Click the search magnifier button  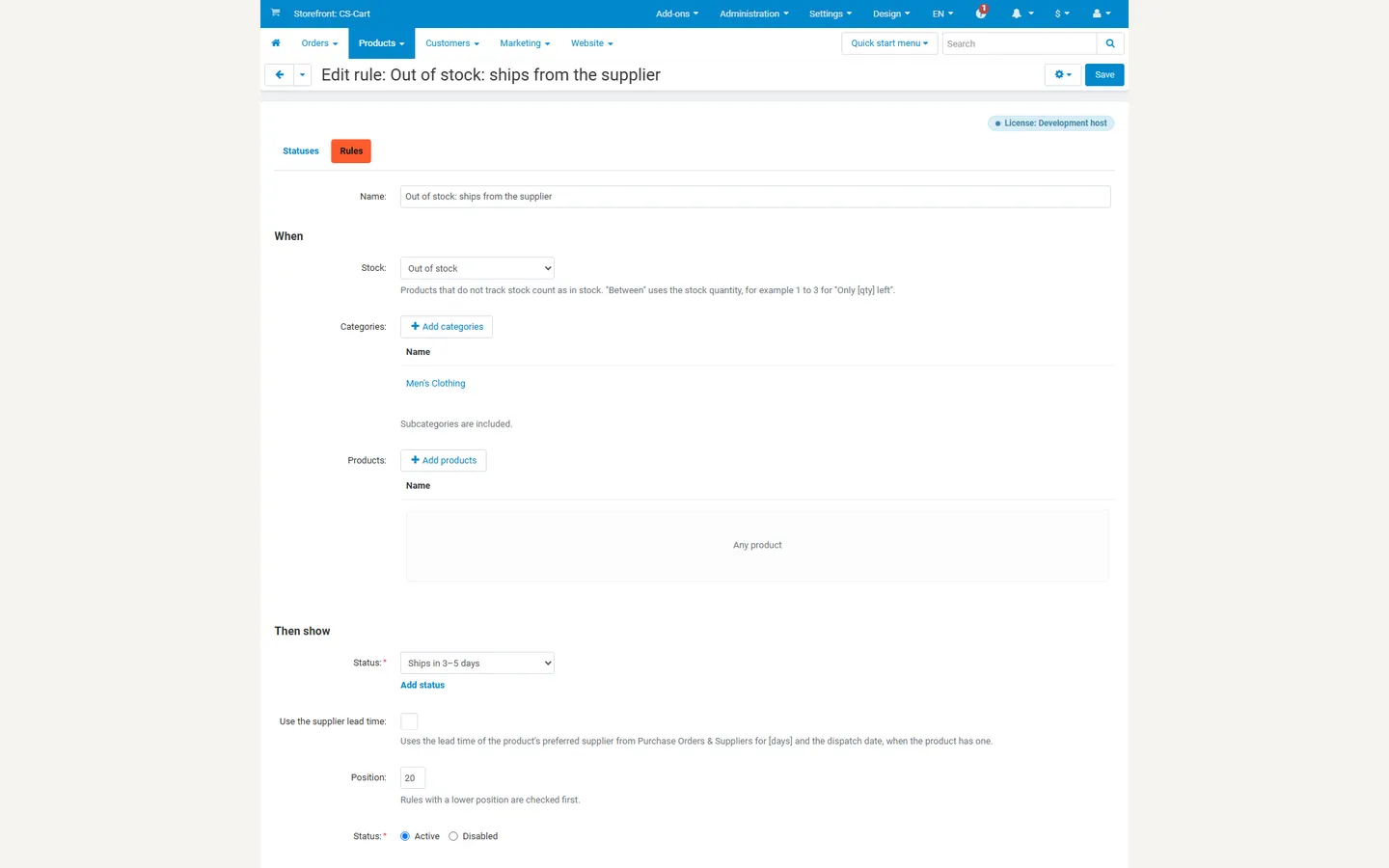[1110, 43]
